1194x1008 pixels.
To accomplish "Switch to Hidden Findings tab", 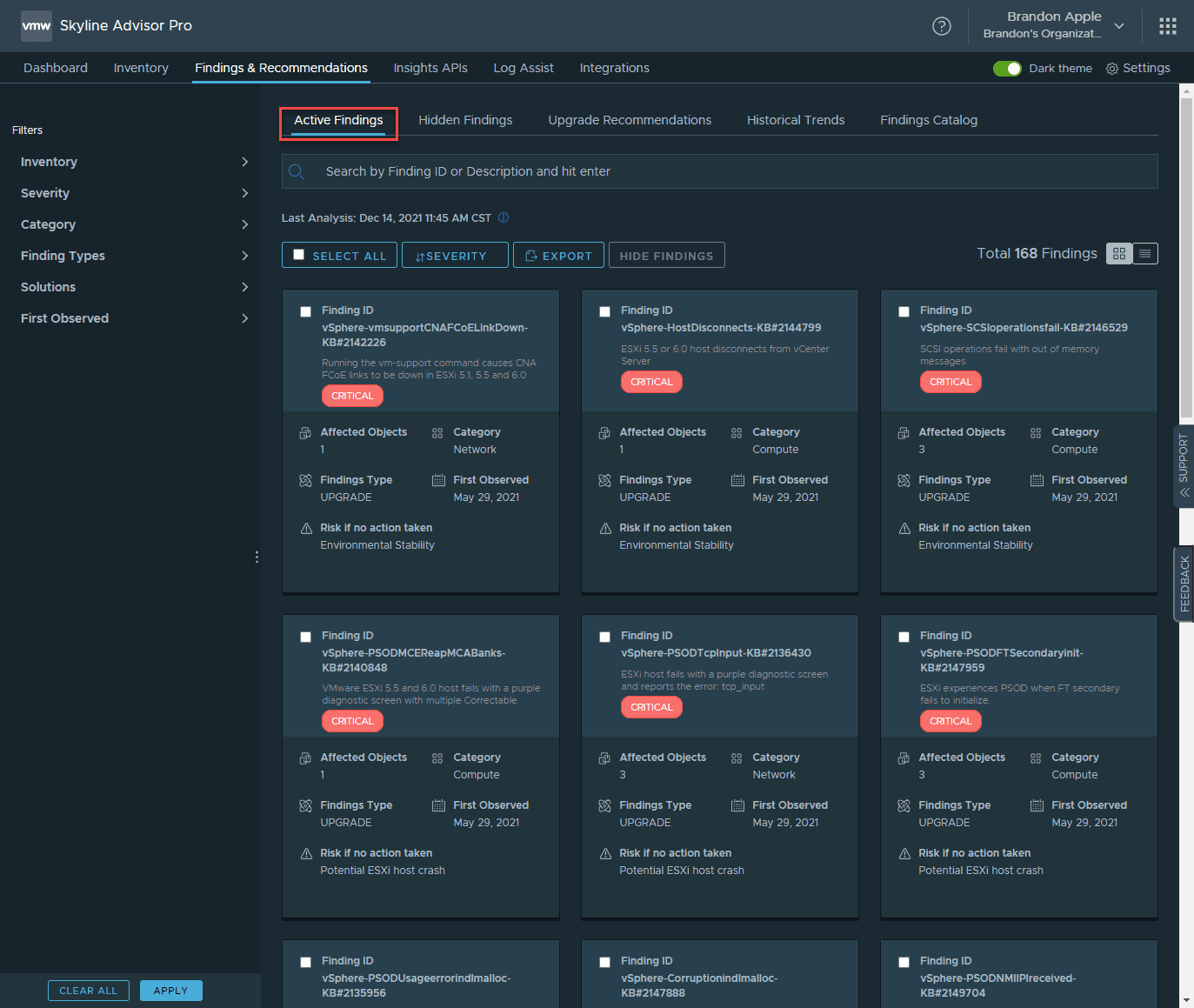I will coord(465,120).
